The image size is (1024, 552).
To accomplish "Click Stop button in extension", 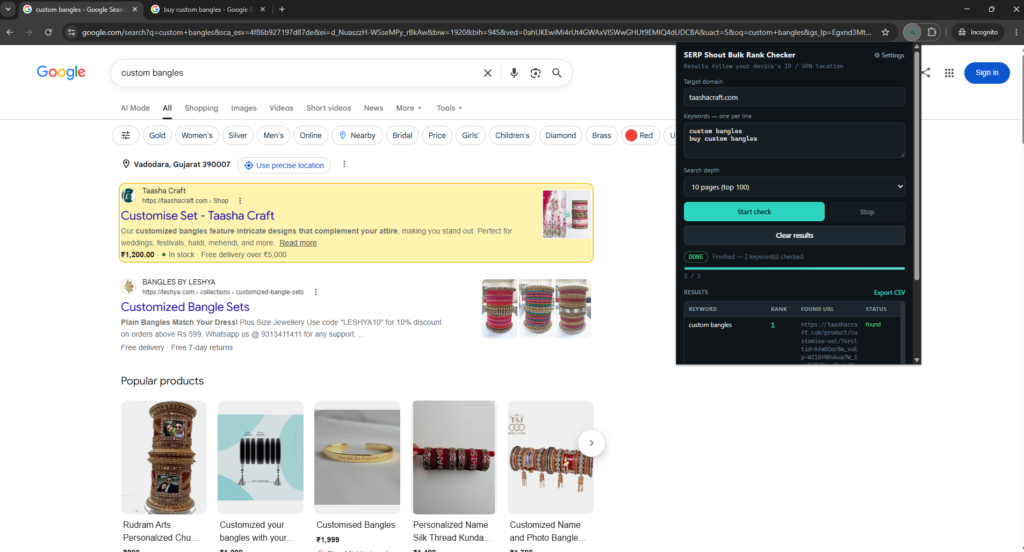I will coord(867,212).
